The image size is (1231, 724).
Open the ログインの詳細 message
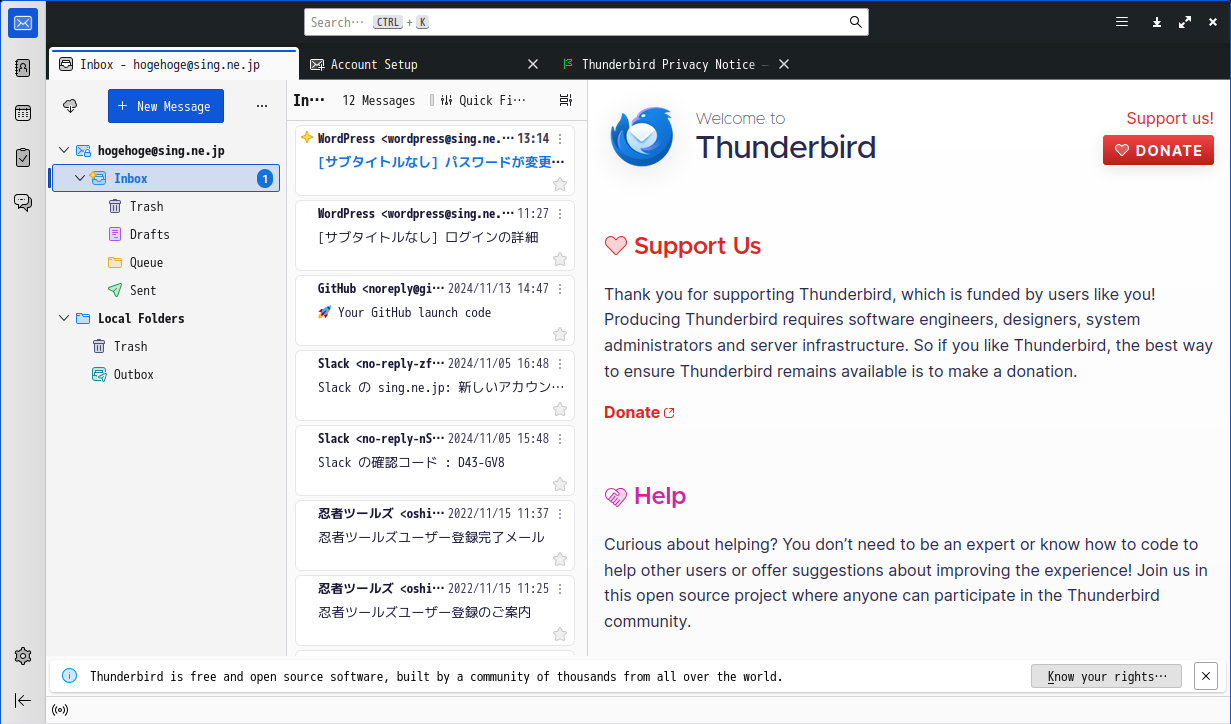pos(435,235)
